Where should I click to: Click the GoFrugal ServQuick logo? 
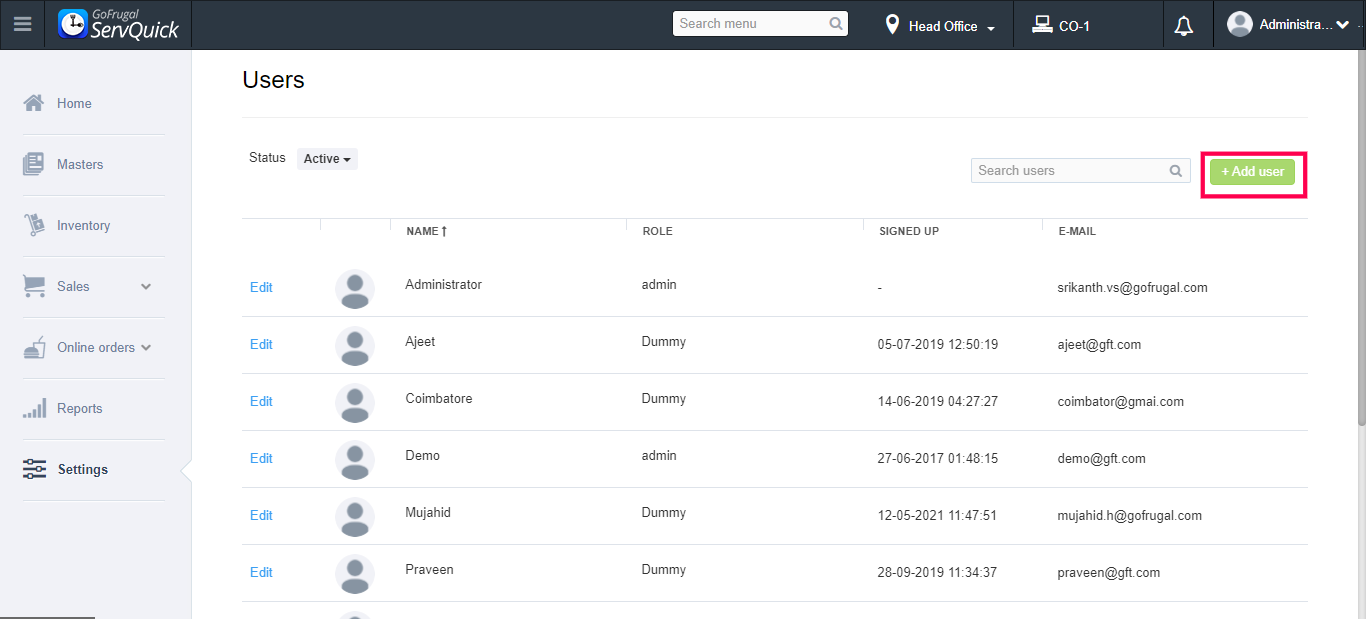(118, 24)
